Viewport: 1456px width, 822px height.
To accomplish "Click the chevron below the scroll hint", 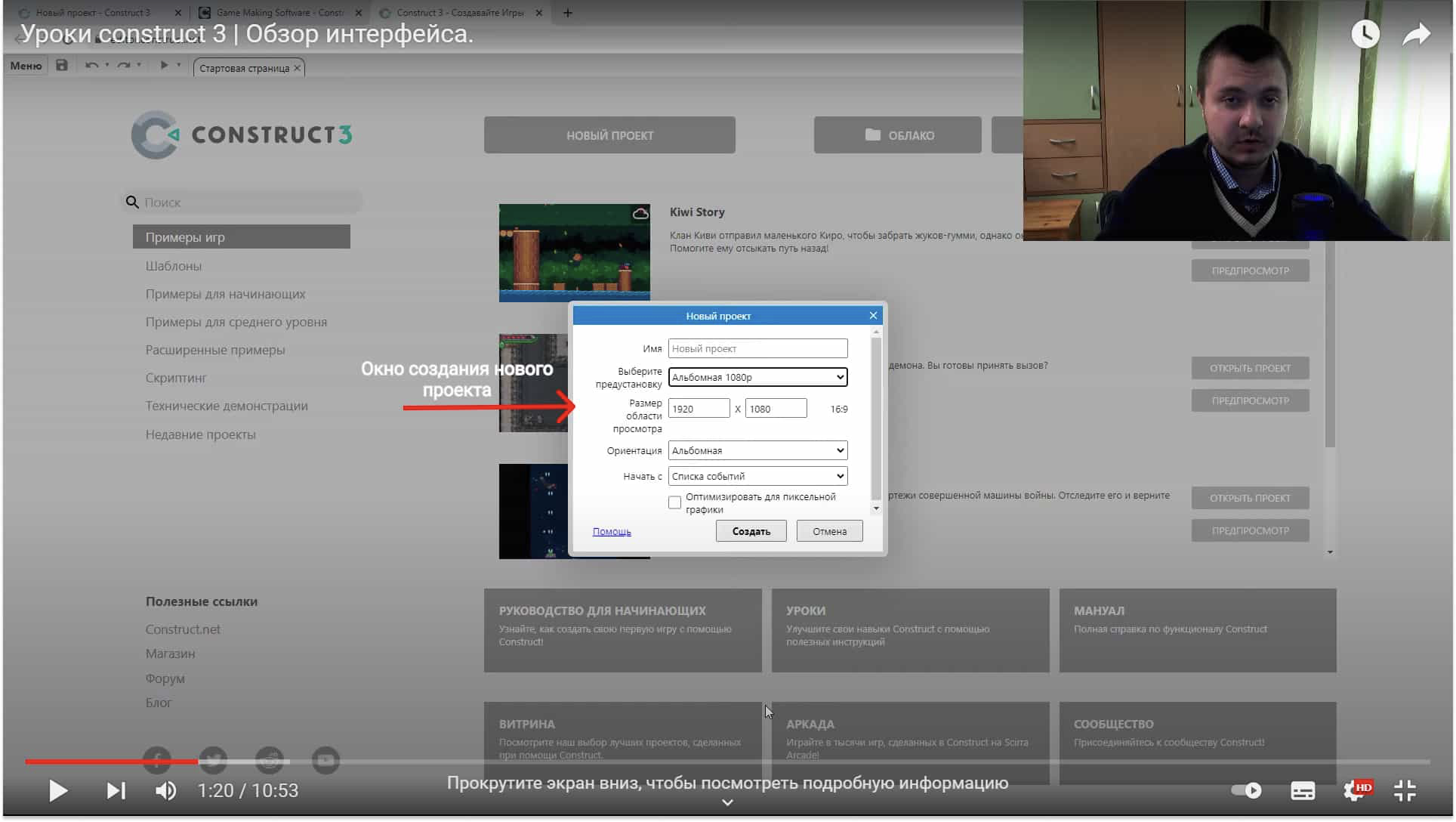I will [727, 802].
